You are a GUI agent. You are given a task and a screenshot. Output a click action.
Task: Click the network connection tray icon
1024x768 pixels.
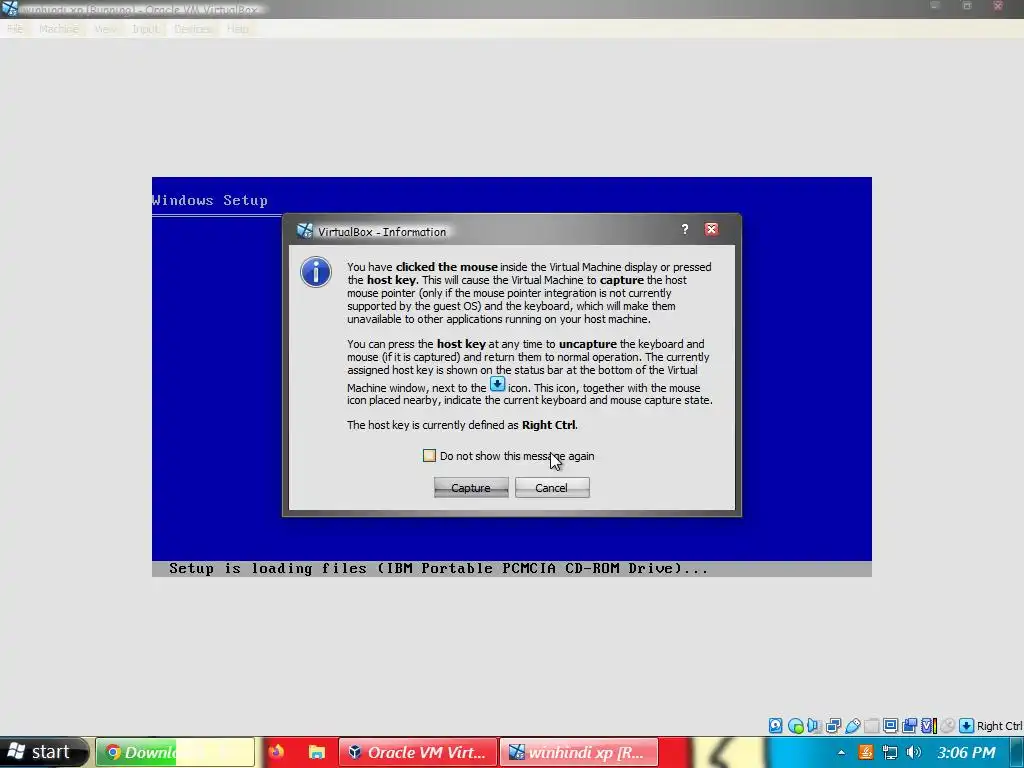tap(889, 752)
